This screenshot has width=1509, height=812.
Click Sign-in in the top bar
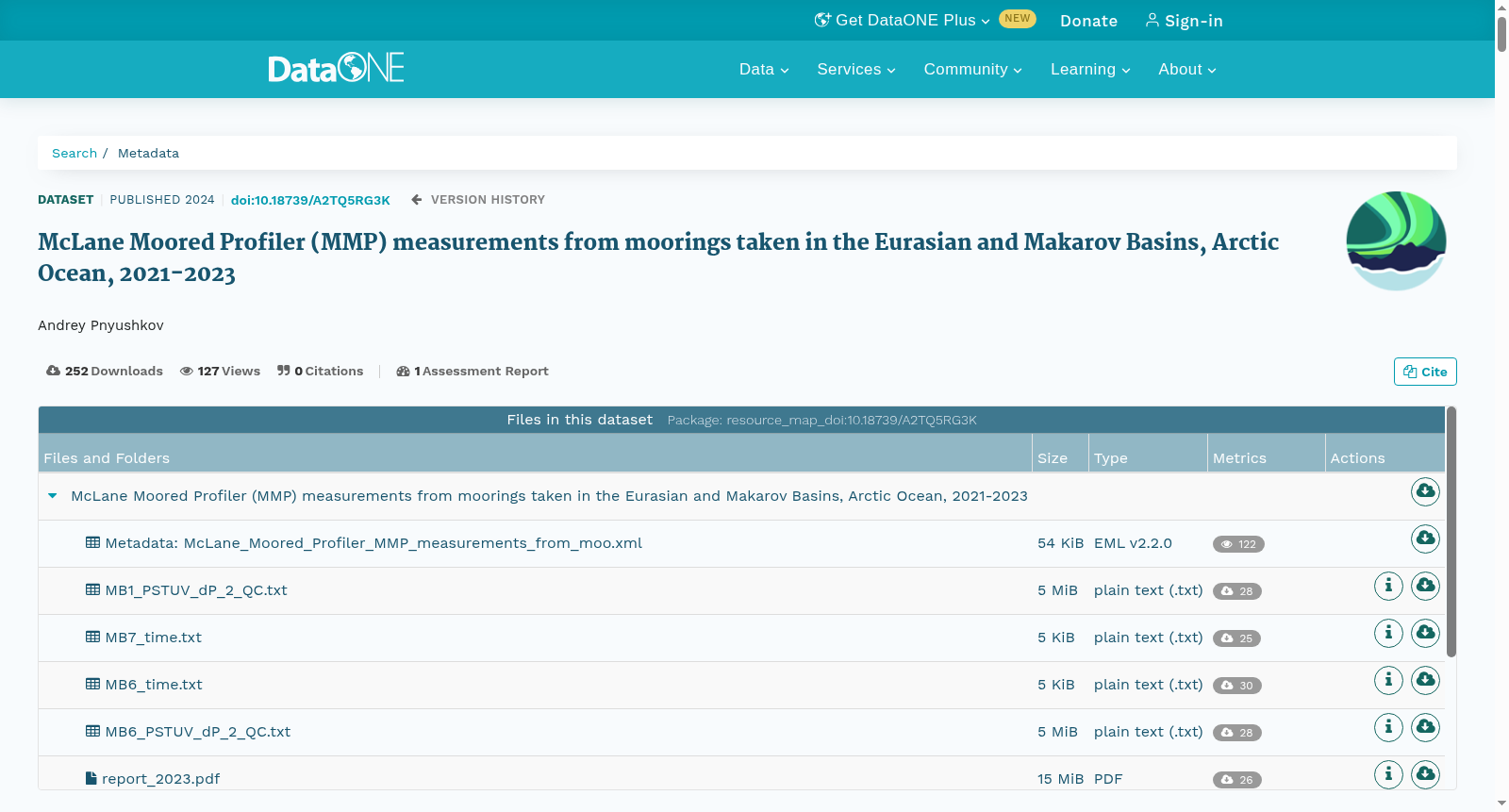(1184, 21)
